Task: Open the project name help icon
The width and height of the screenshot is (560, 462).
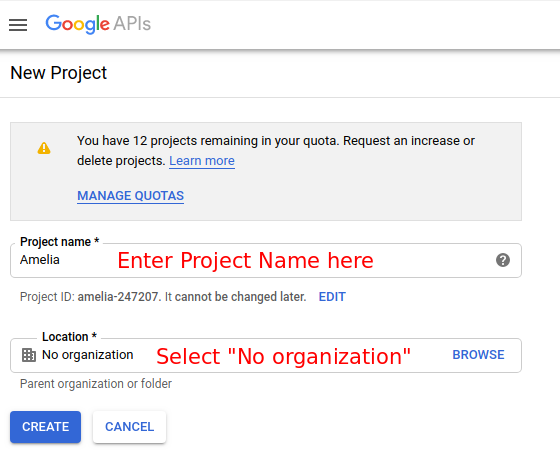Action: point(503,260)
